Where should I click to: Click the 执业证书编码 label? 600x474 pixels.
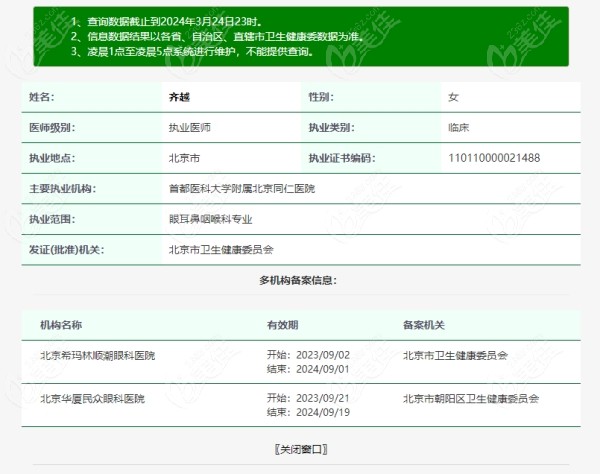coord(342,158)
